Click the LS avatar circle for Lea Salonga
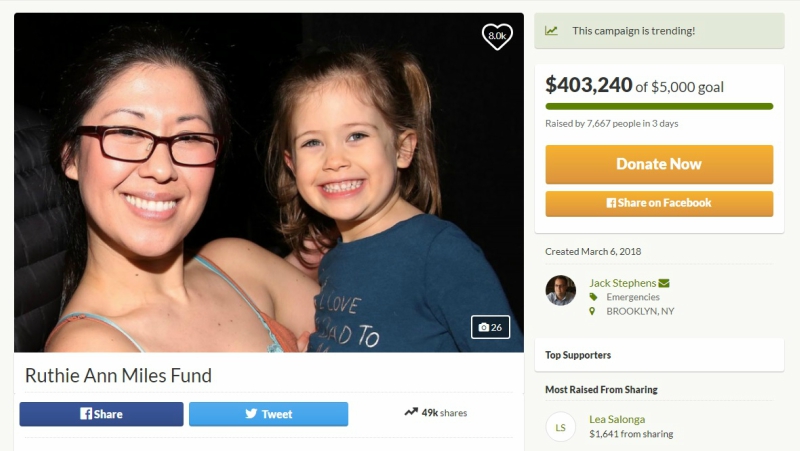Viewport: 800px width, 451px height. (x=560, y=427)
